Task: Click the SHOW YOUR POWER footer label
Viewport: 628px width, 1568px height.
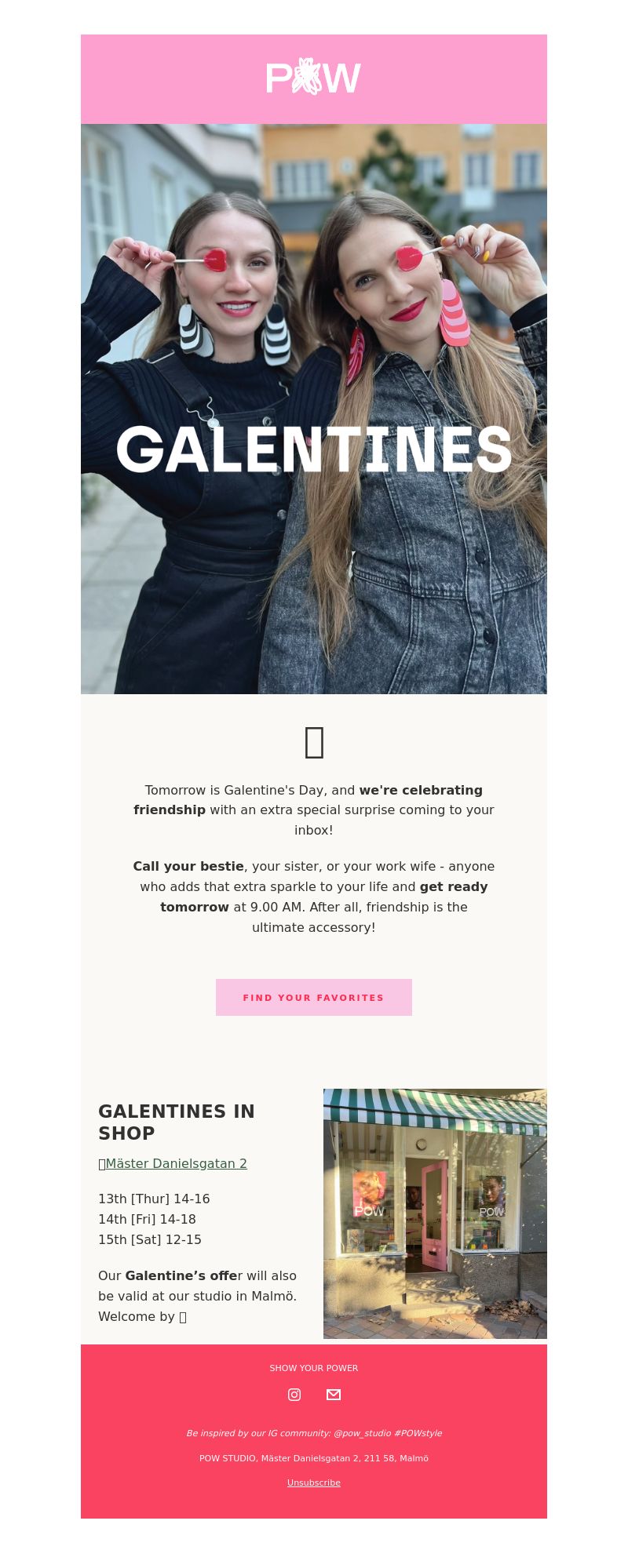Action: pyautogui.click(x=314, y=1368)
